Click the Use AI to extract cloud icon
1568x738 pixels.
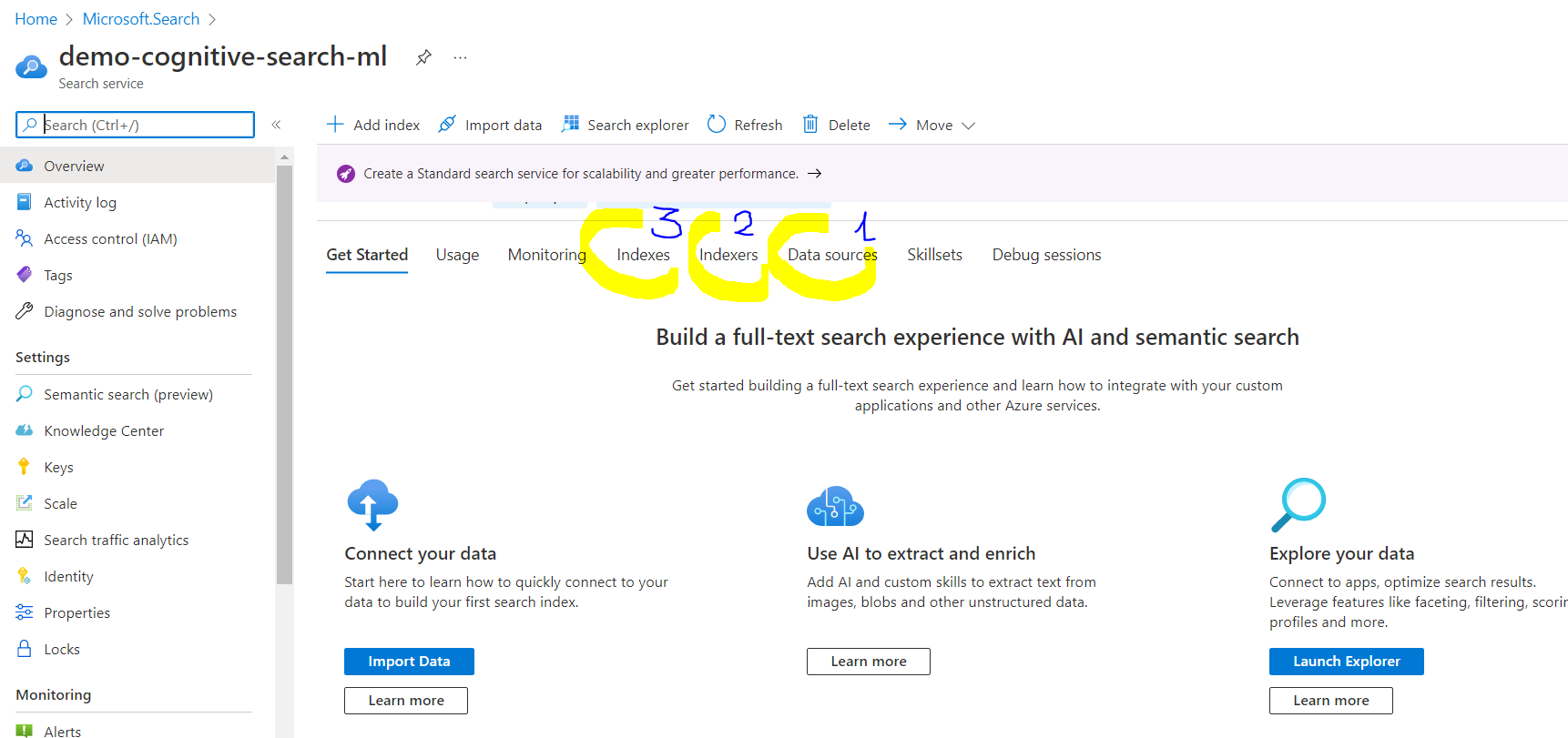[835, 507]
